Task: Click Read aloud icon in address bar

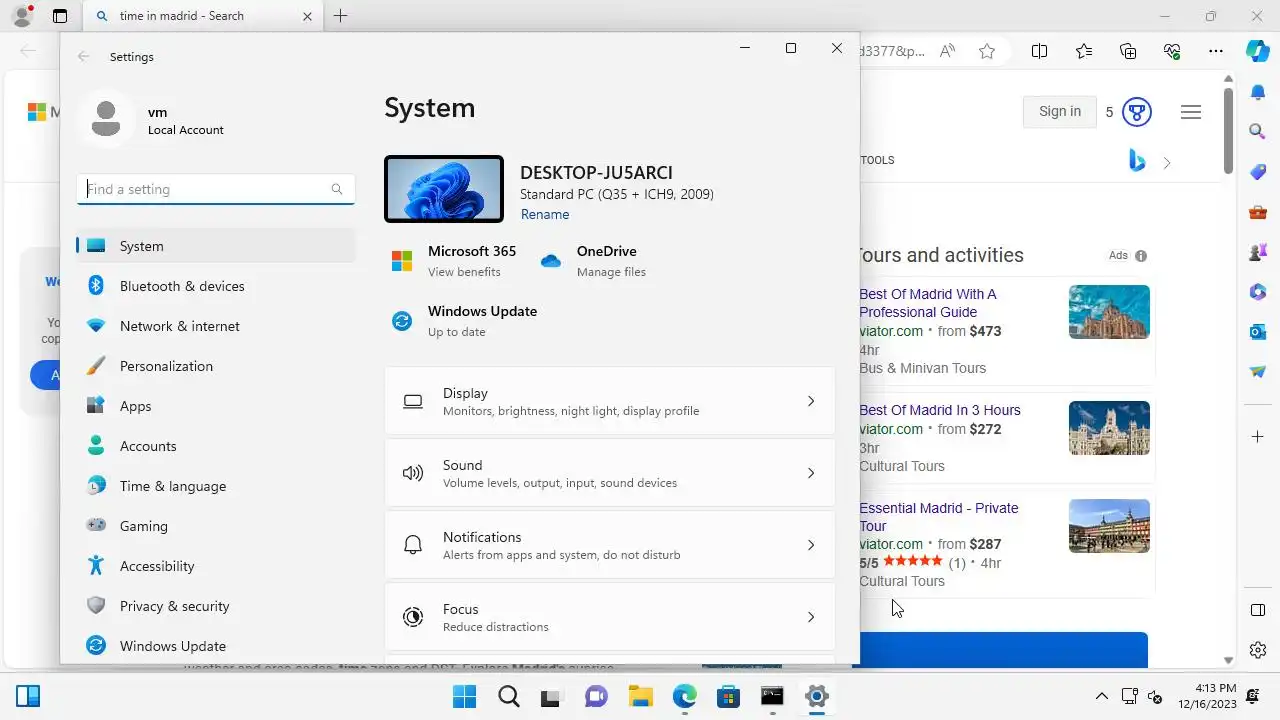Action: pyautogui.click(x=947, y=51)
